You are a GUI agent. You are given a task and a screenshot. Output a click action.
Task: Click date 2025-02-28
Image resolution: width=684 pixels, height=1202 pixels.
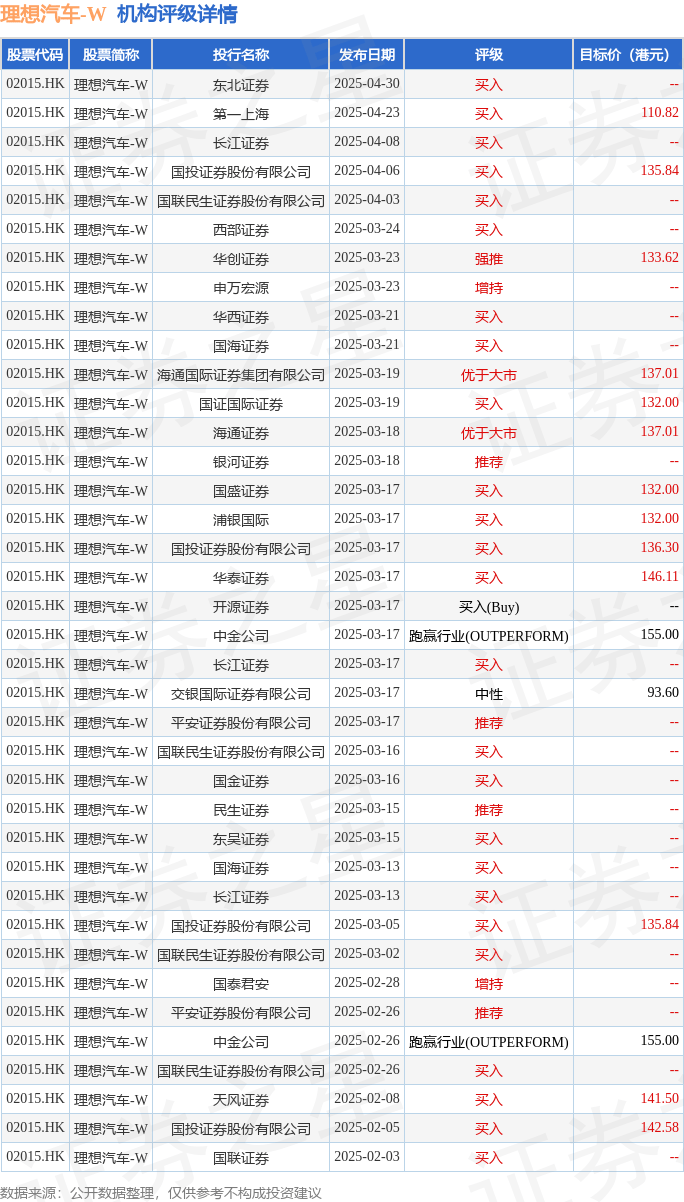(367, 983)
